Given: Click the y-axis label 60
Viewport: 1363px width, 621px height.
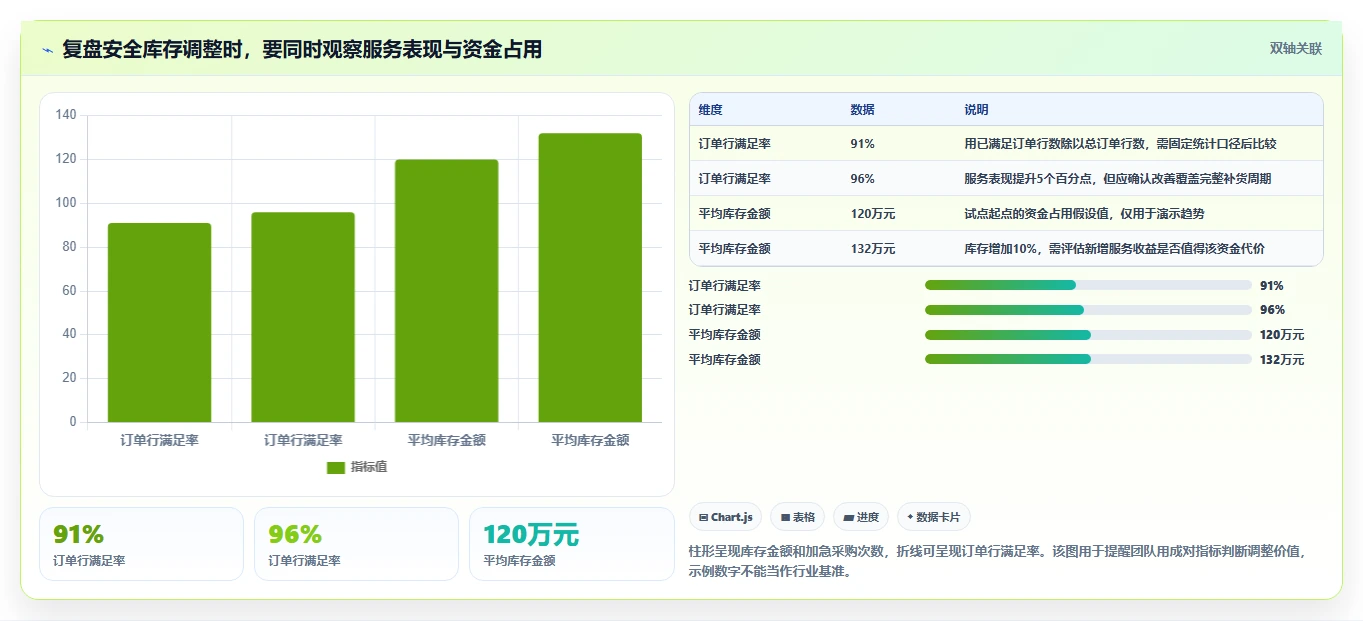Looking at the screenshot, I should point(70,291).
